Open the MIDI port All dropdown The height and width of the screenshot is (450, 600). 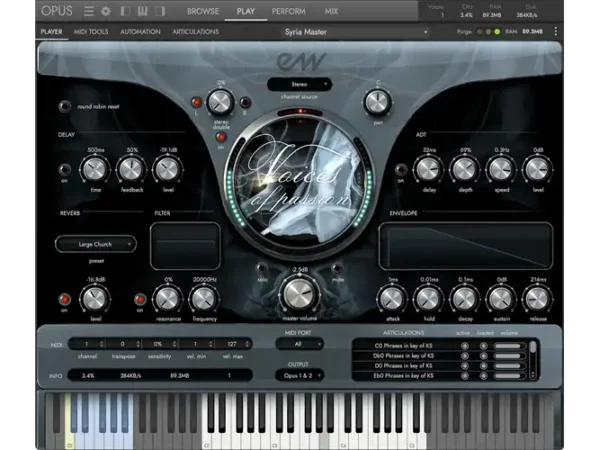pos(299,344)
